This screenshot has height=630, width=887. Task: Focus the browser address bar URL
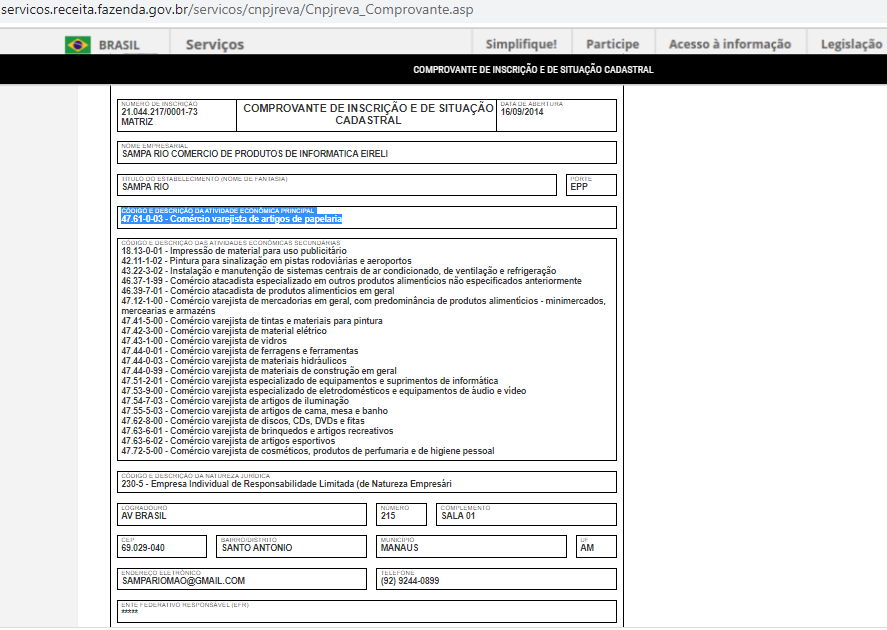[x=237, y=10]
